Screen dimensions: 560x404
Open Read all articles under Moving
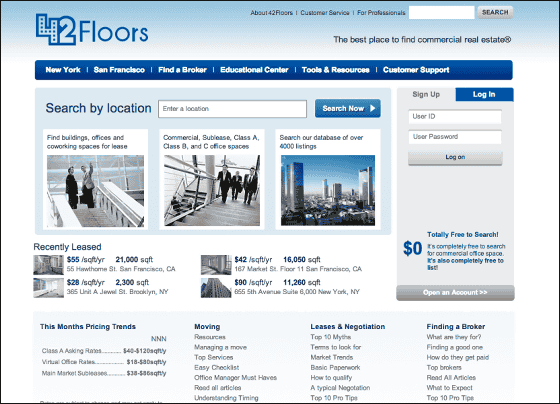click(218, 388)
